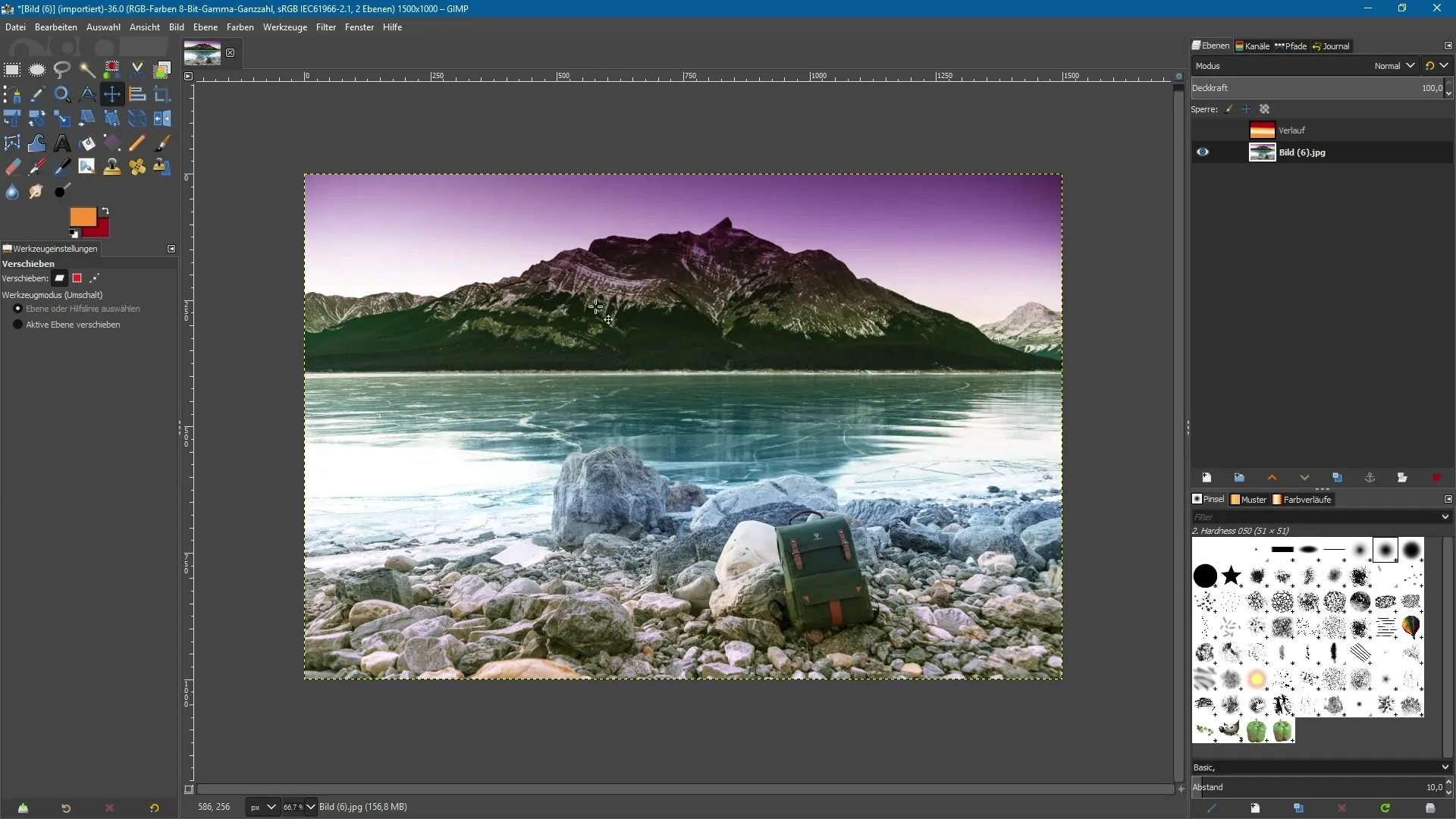Select the Flip tool
The image size is (1456, 819).
tap(162, 119)
